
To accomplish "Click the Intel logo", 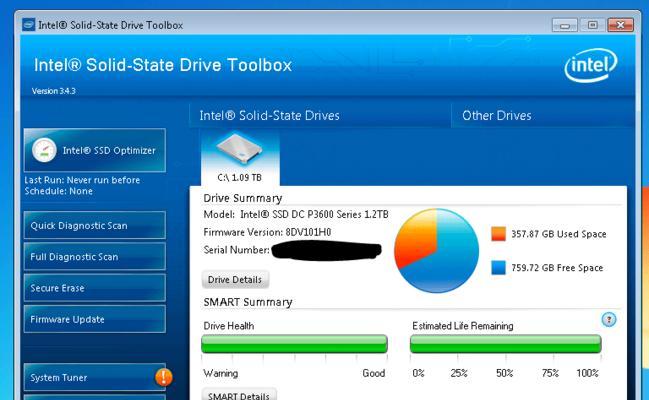I will click(591, 65).
